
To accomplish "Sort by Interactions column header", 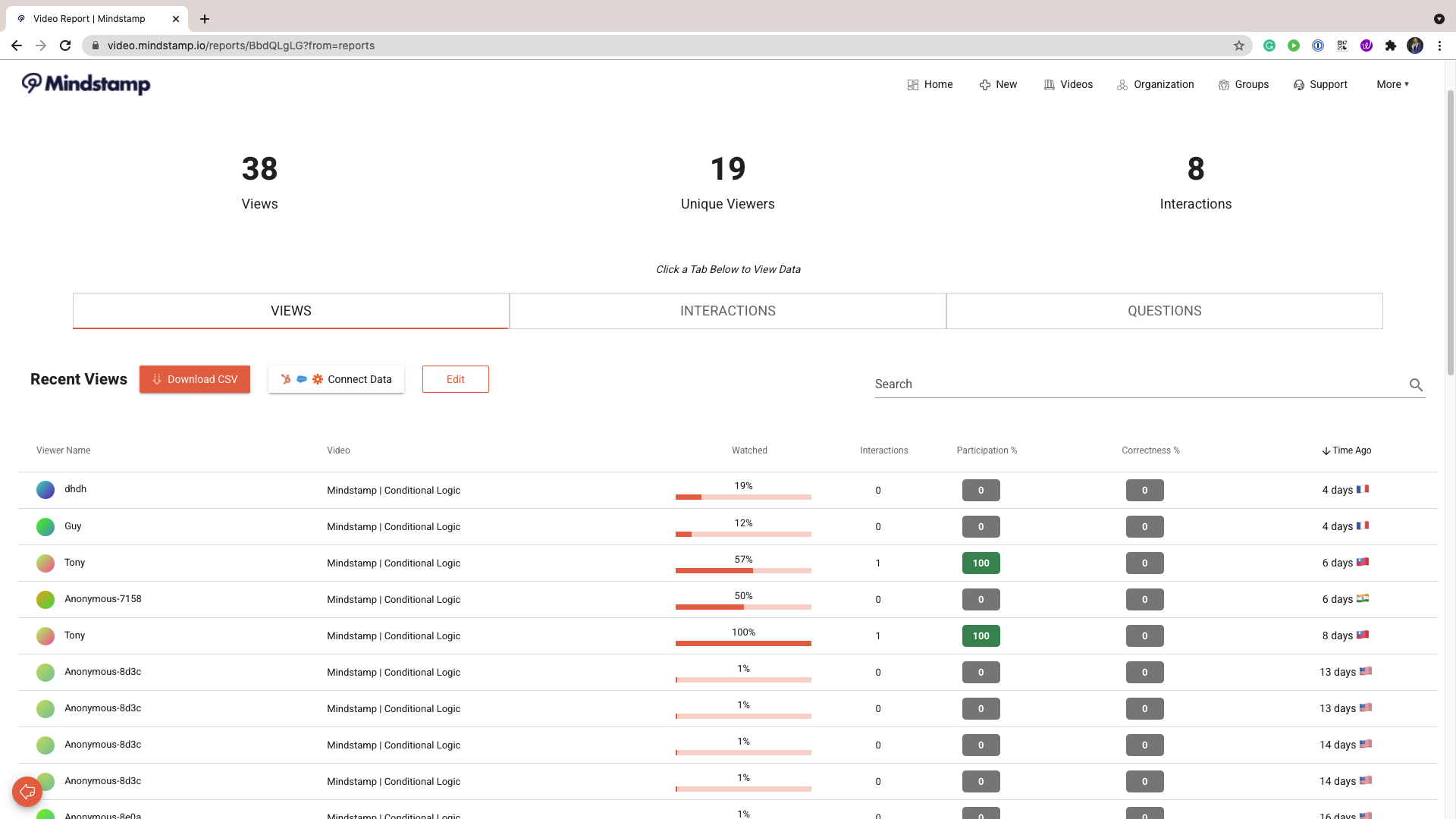I will click(x=884, y=450).
